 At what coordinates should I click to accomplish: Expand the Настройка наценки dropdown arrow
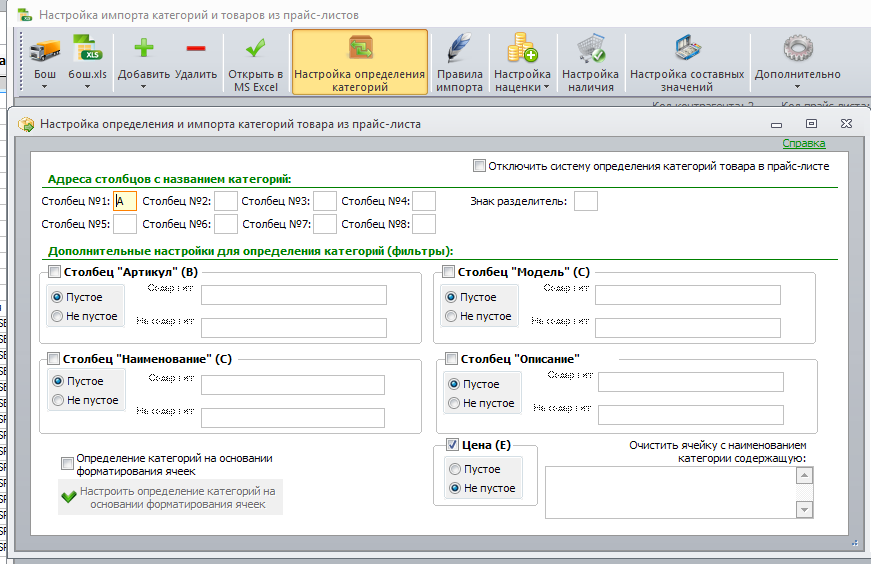click(547, 87)
